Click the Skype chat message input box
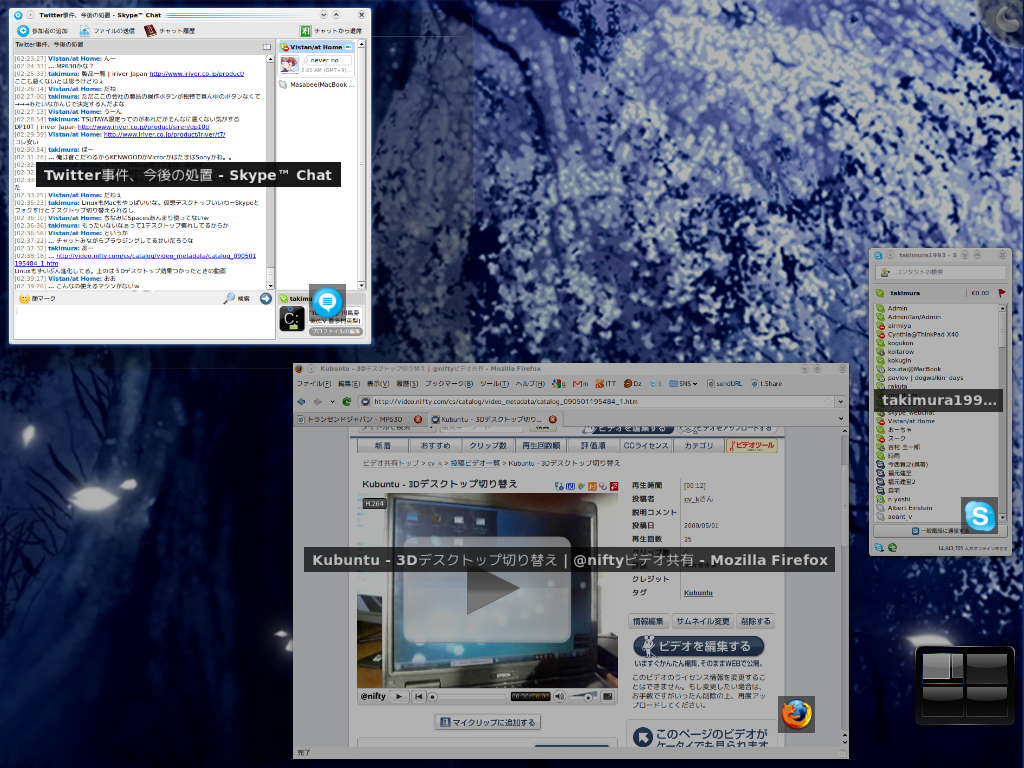1024x768 pixels. tap(144, 322)
